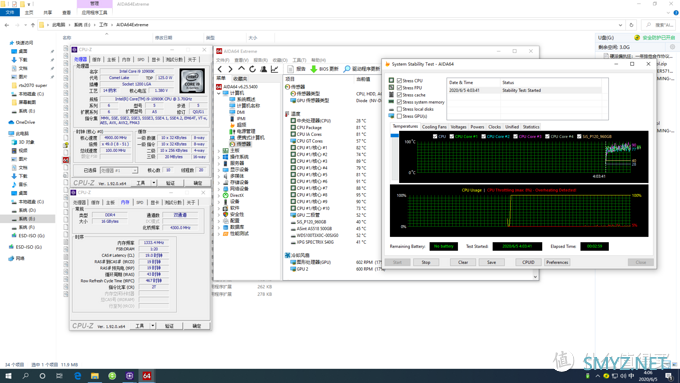680x383 pixels.
Task: Toggle CPU Core #1 graph legend checkbox
Action: click(x=452, y=136)
